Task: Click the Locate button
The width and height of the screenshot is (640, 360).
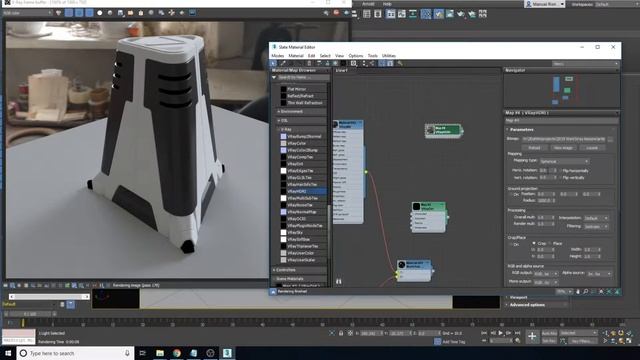Action: point(591,148)
